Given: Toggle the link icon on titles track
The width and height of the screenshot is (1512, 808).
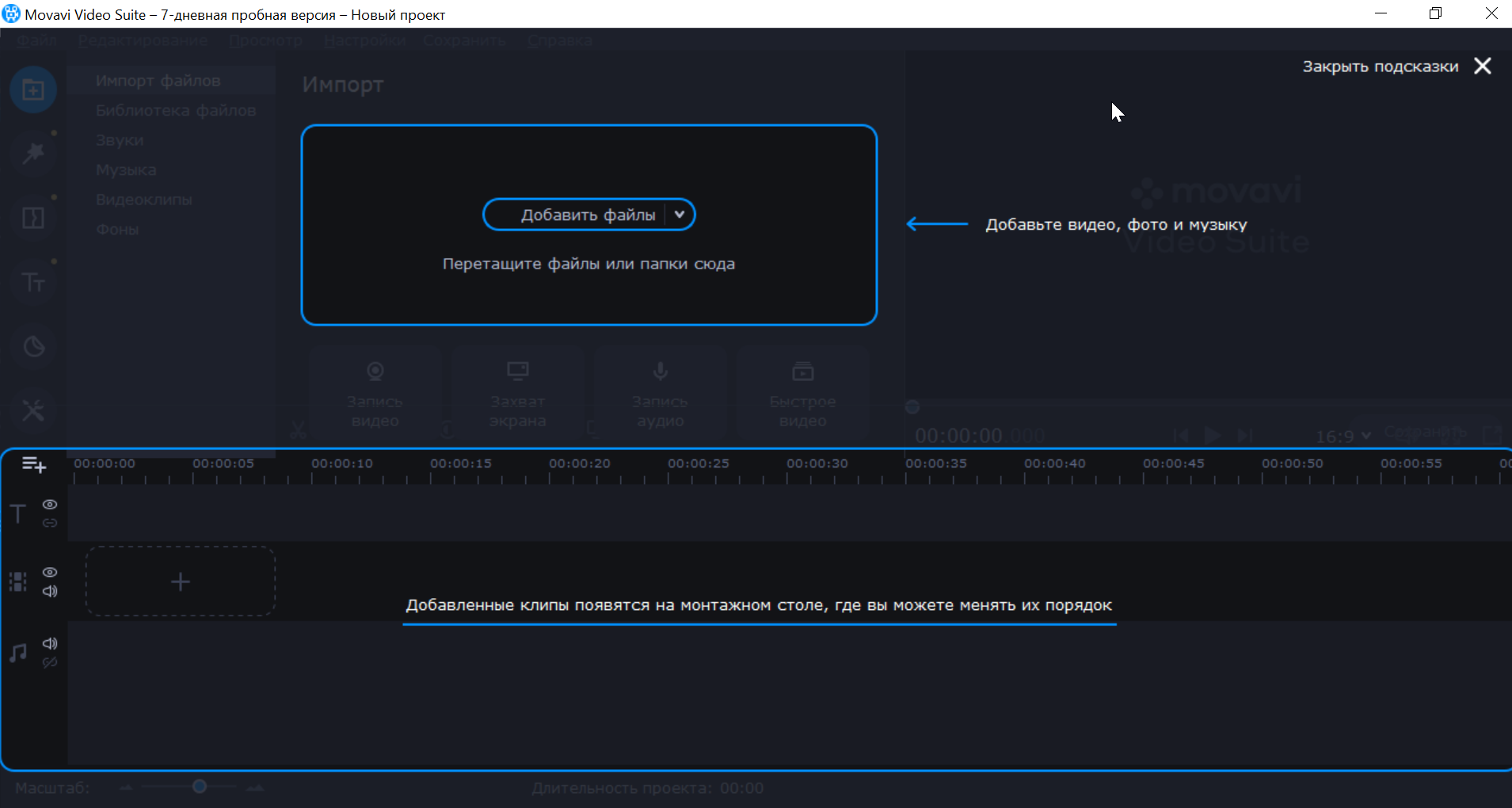Looking at the screenshot, I should [x=50, y=523].
